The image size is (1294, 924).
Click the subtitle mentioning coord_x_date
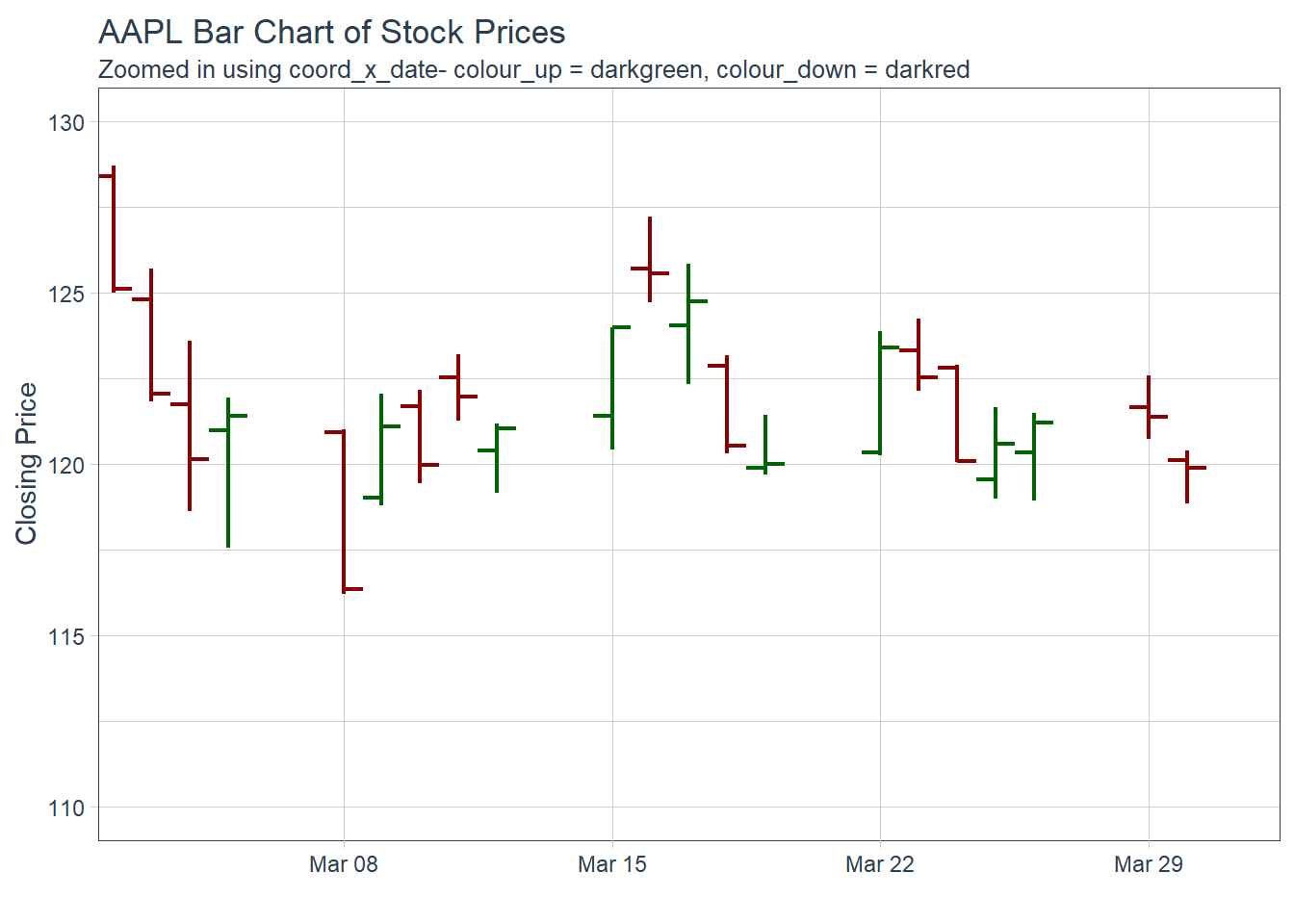point(533,70)
